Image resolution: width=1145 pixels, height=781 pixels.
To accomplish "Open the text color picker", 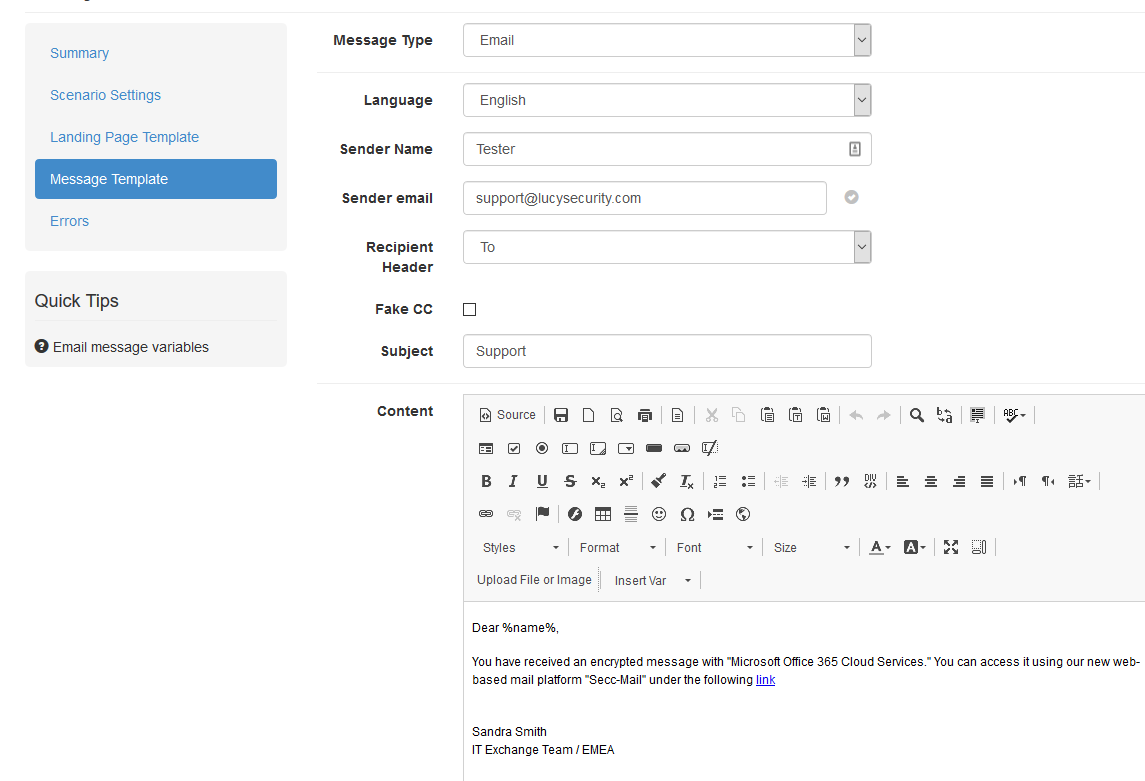I will [x=880, y=547].
